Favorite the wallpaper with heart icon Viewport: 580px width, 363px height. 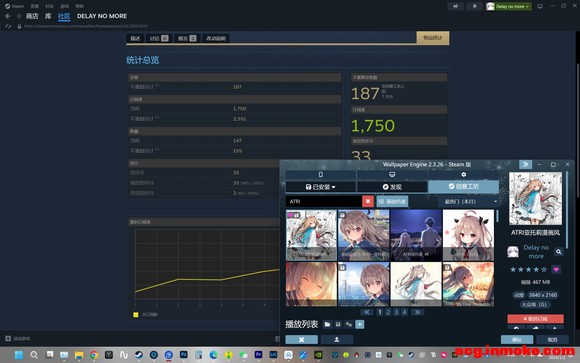(556, 269)
